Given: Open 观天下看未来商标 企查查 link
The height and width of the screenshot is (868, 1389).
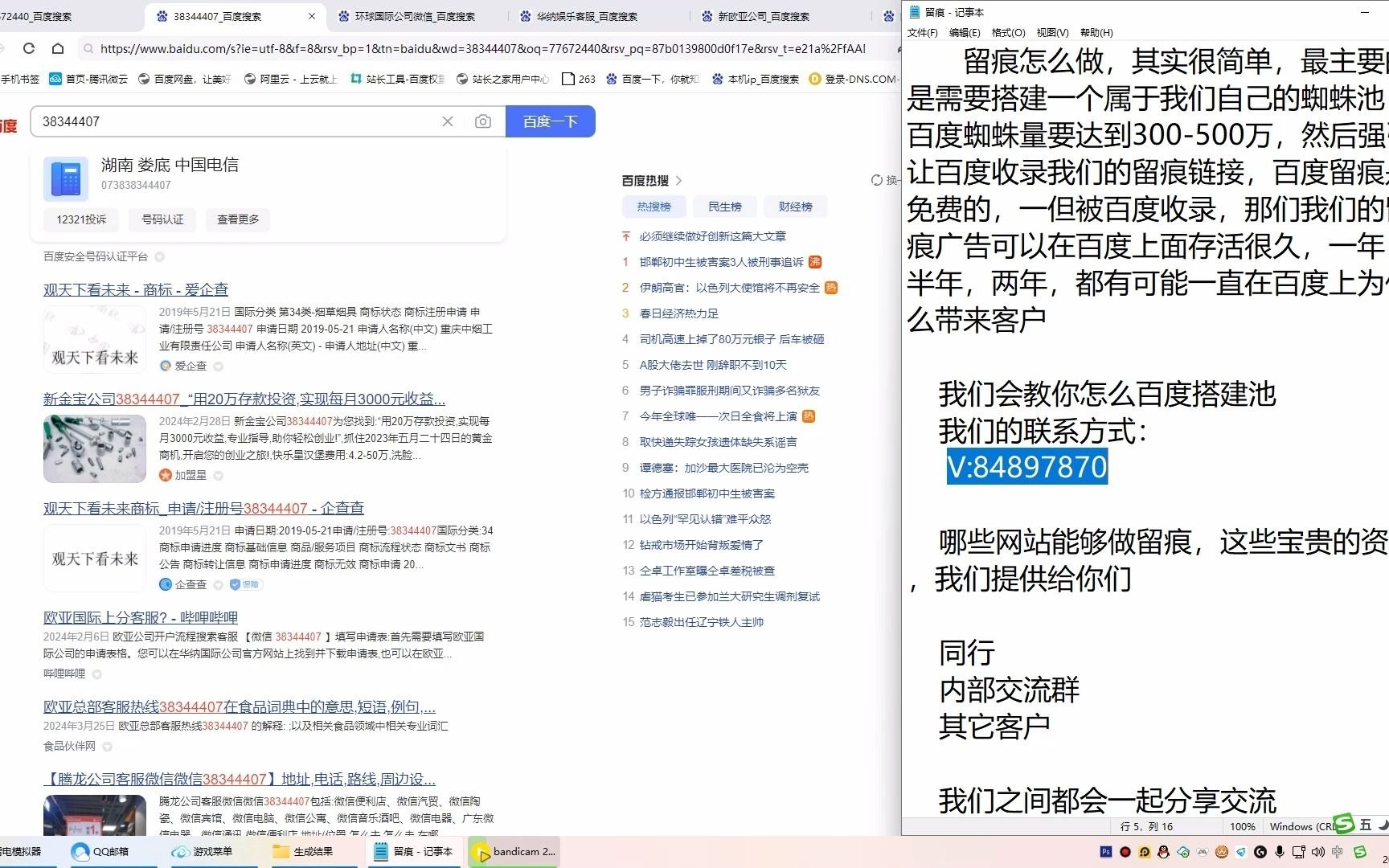Looking at the screenshot, I should point(203,508).
